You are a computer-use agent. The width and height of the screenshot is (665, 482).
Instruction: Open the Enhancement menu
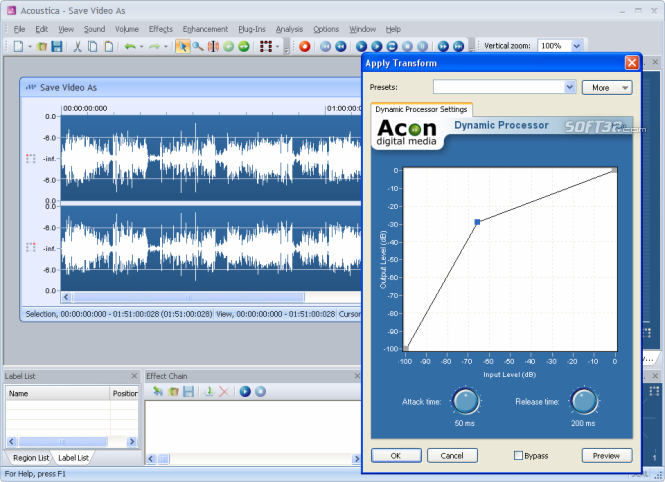[x=205, y=29]
